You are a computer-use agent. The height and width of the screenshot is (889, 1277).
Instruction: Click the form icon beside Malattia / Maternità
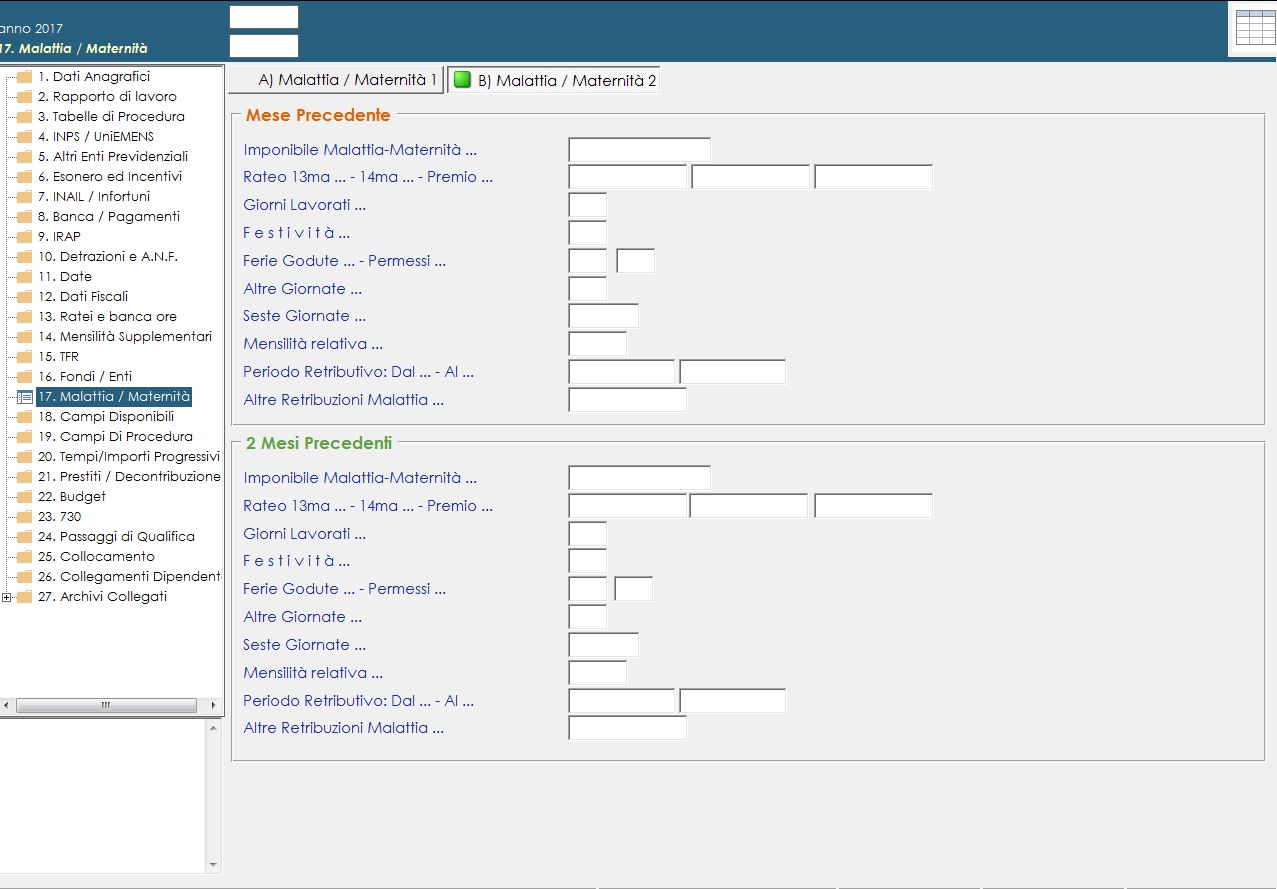(25, 397)
